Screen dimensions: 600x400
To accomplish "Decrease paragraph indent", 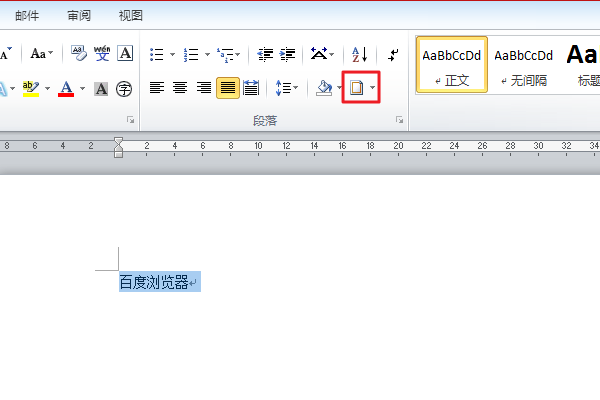I will (265, 54).
